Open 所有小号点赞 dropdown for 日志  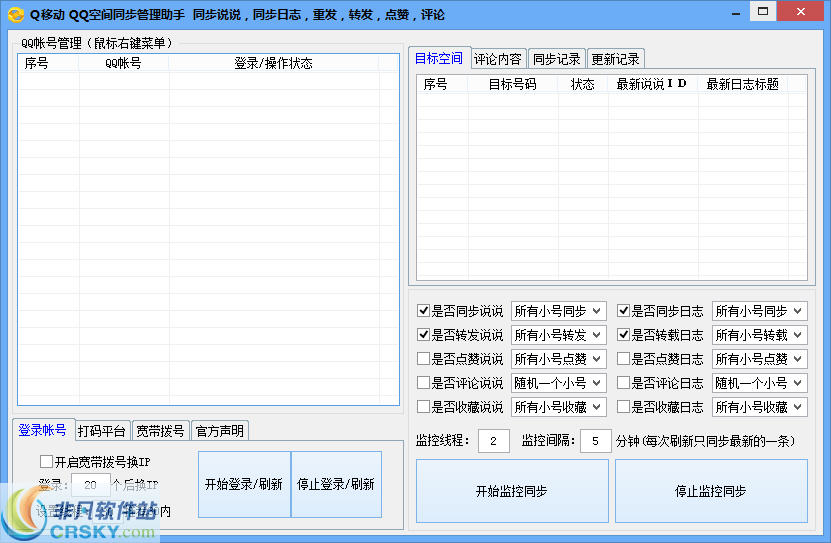[759, 359]
